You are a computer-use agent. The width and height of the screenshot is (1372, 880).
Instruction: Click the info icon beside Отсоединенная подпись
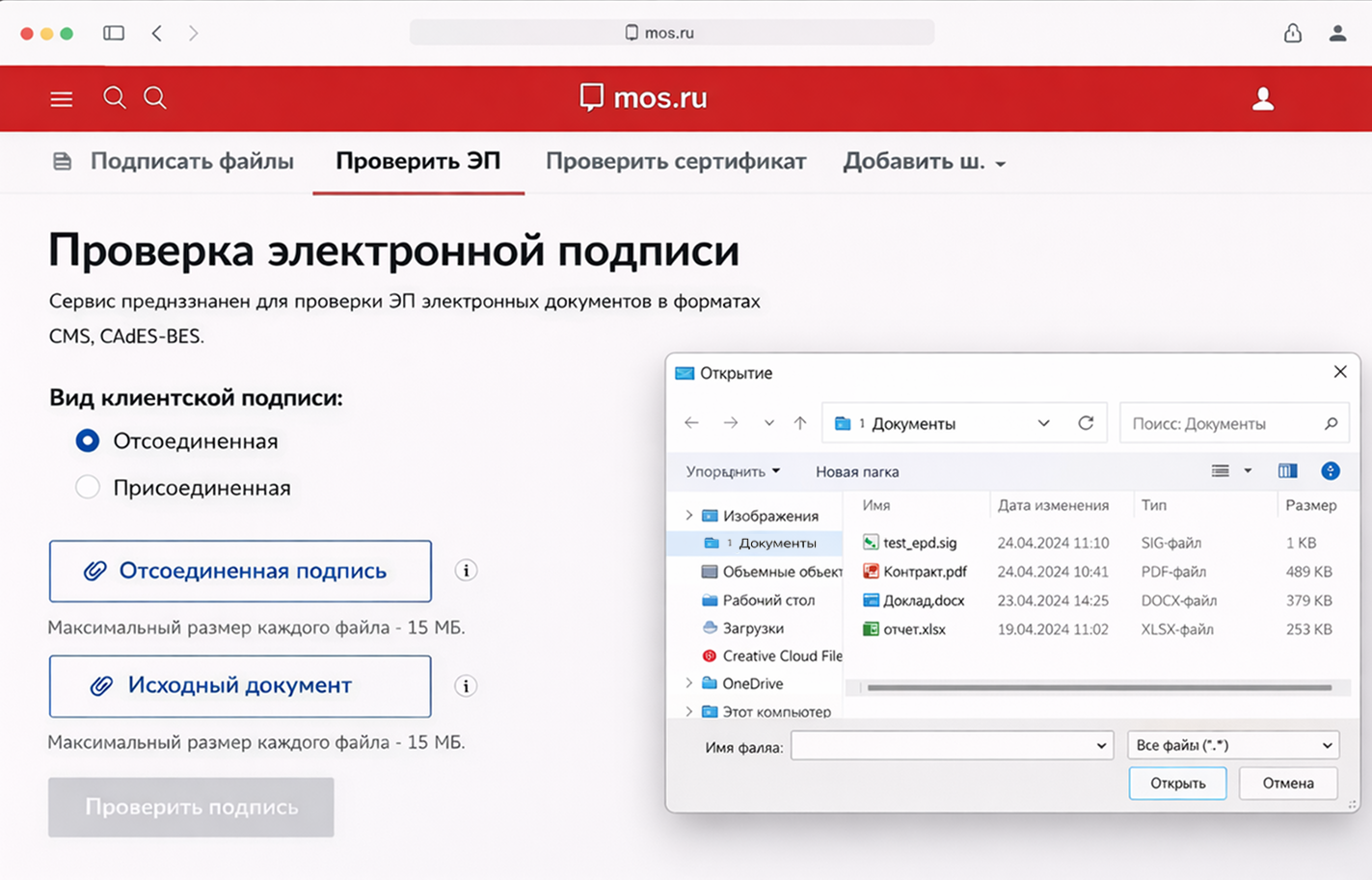click(466, 571)
